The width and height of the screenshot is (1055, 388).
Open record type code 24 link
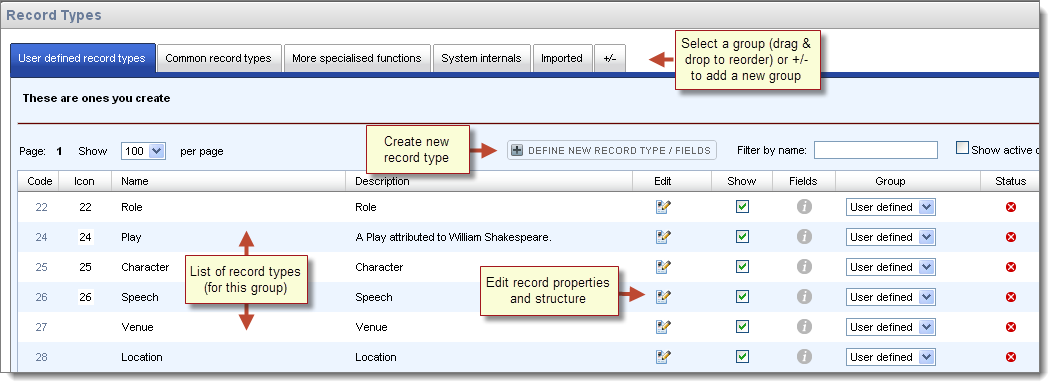[x=42, y=237]
